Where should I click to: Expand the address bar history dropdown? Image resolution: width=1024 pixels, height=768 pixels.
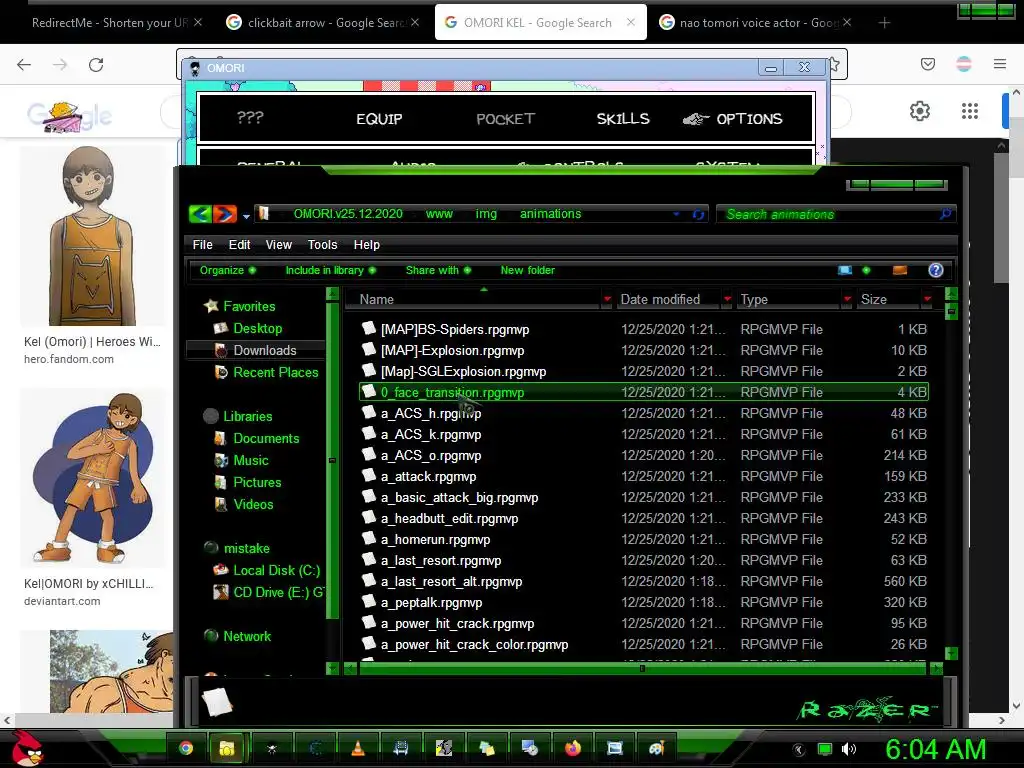tap(676, 214)
